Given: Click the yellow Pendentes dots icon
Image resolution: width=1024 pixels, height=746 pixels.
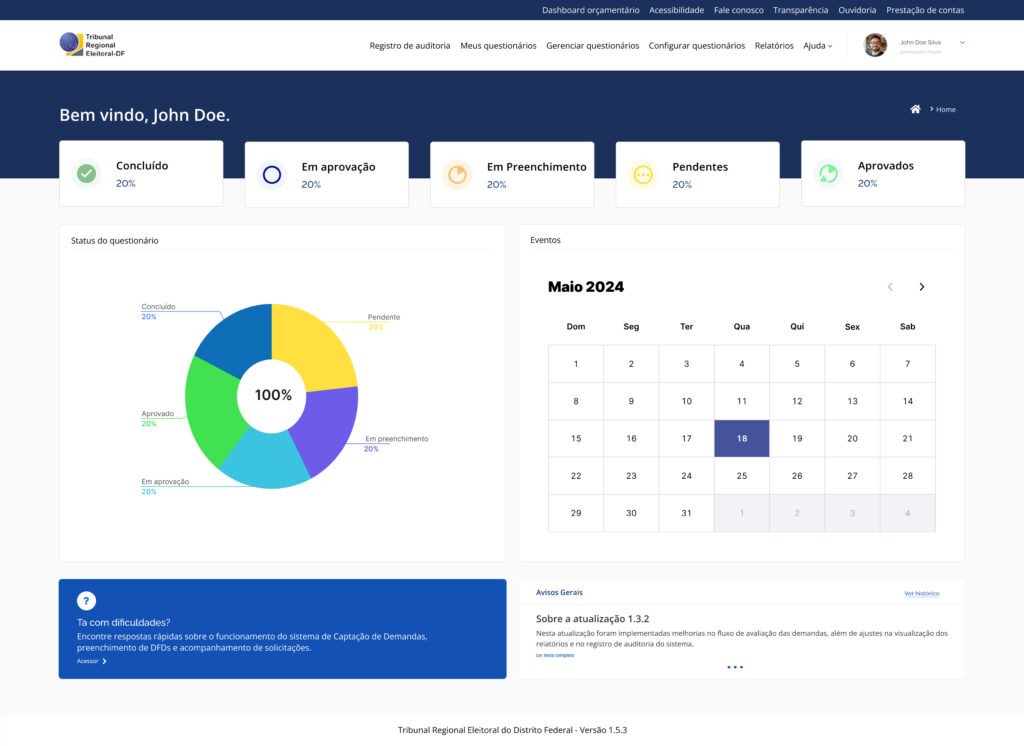Looking at the screenshot, I should point(643,175).
